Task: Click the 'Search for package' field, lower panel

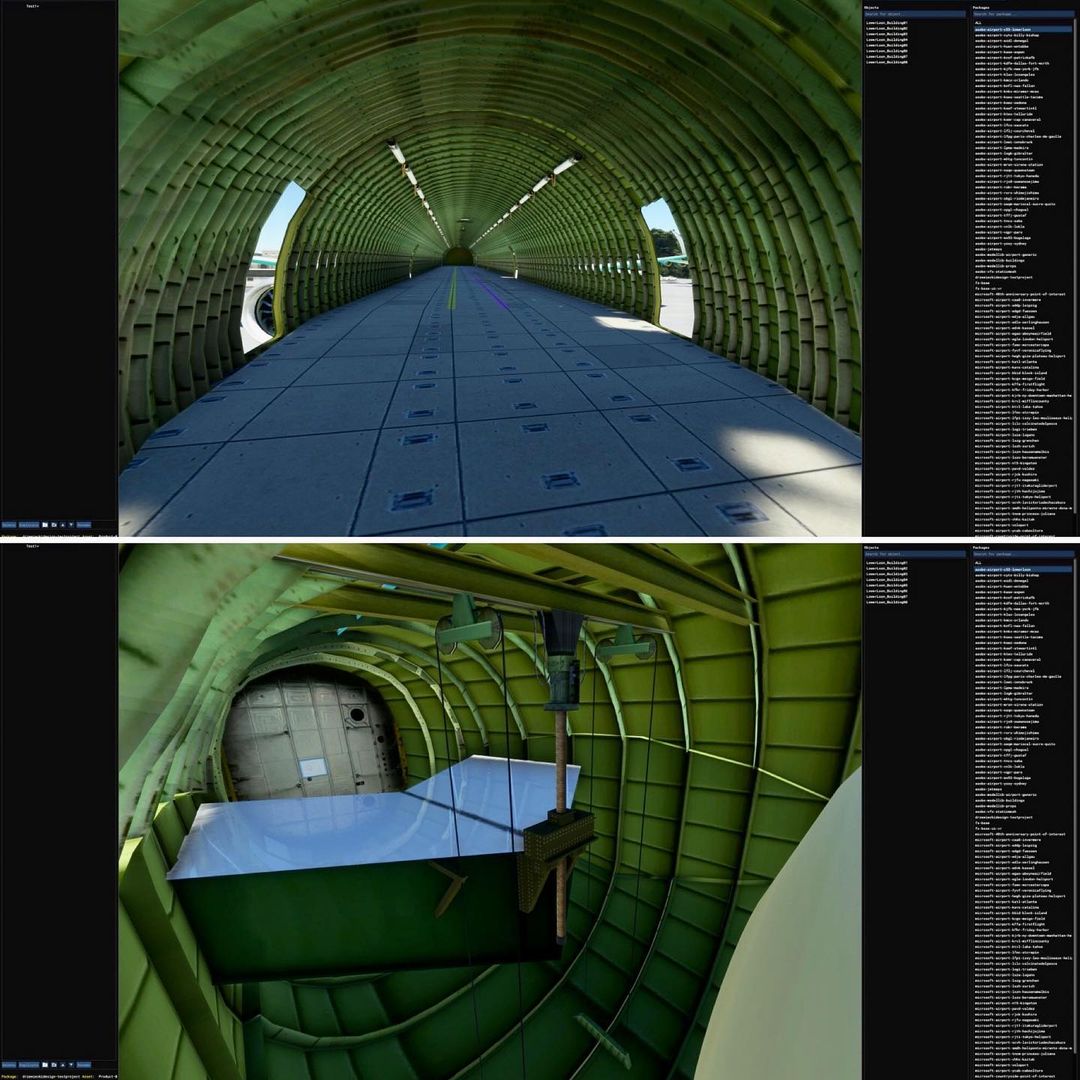Action: click(1022, 554)
